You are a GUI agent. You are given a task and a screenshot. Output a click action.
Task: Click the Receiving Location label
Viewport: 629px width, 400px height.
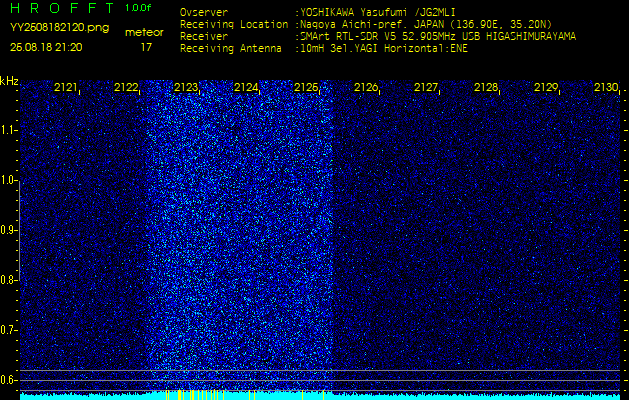(234, 24)
